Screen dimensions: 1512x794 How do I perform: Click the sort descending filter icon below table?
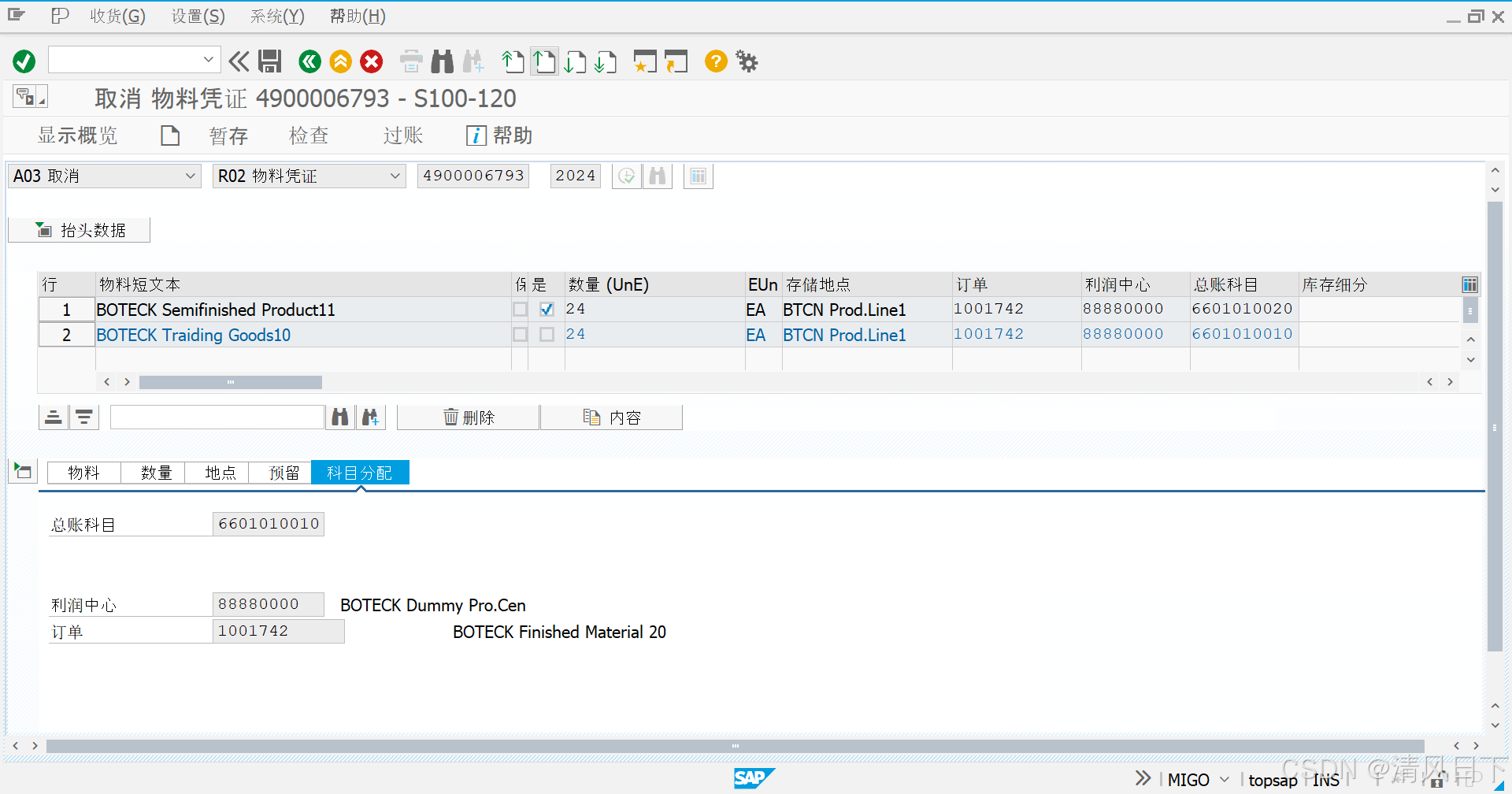coord(84,417)
